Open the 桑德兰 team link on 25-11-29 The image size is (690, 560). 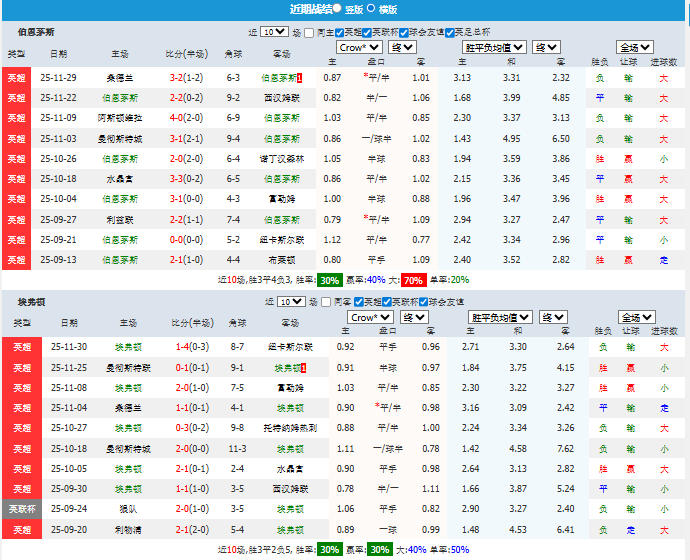pyautogui.click(x=119, y=77)
